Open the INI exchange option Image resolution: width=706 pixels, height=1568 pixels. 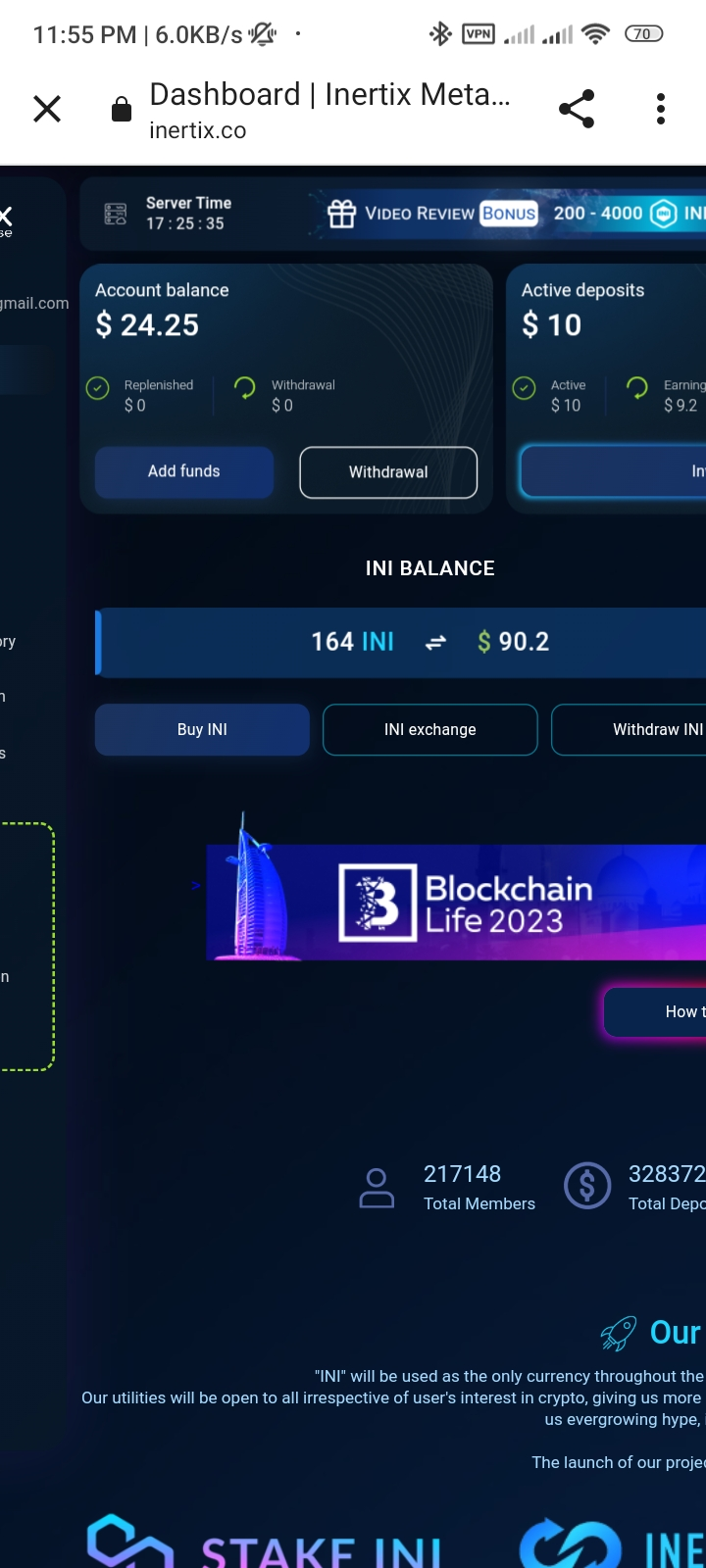coord(430,730)
